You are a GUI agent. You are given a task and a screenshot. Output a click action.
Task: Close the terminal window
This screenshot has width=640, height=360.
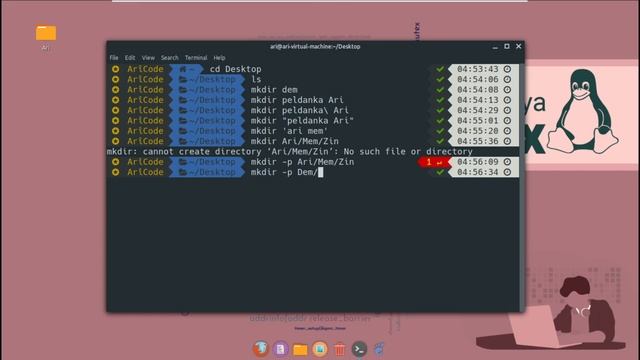tap(518, 47)
